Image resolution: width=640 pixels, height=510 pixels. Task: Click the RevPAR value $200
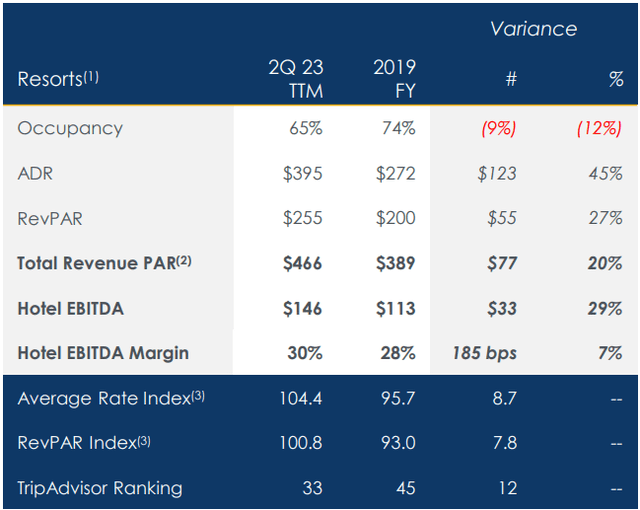pyautogui.click(x=396, y=217)
